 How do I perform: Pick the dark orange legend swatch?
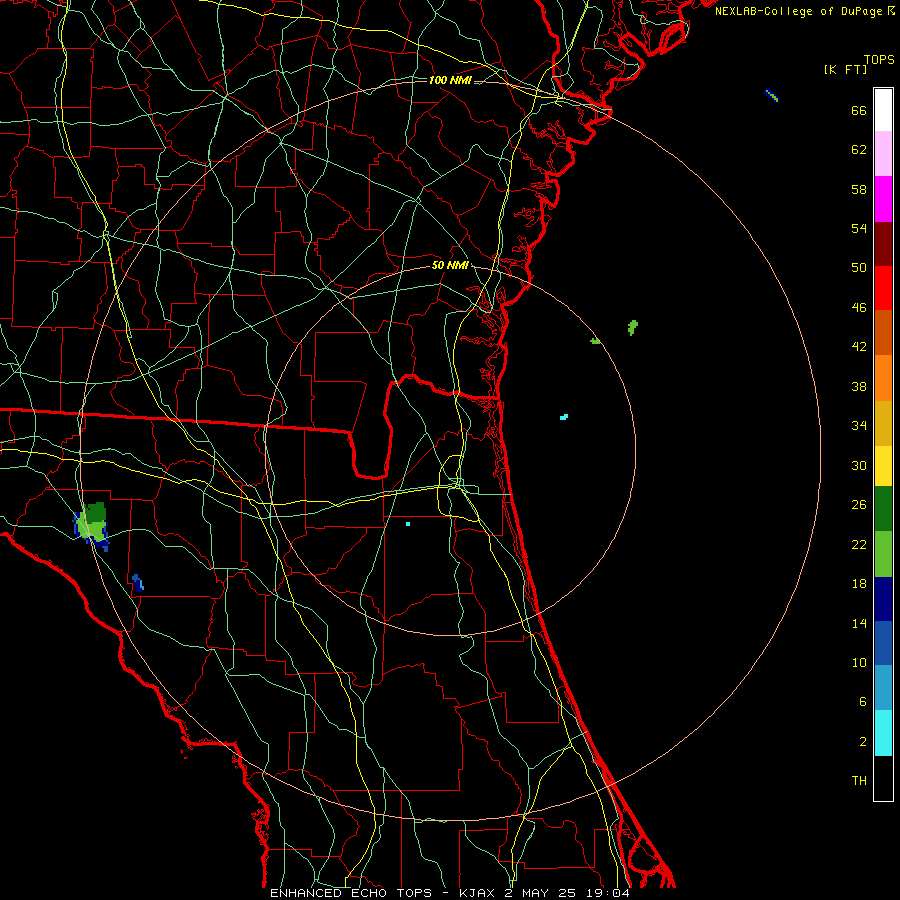883,333
